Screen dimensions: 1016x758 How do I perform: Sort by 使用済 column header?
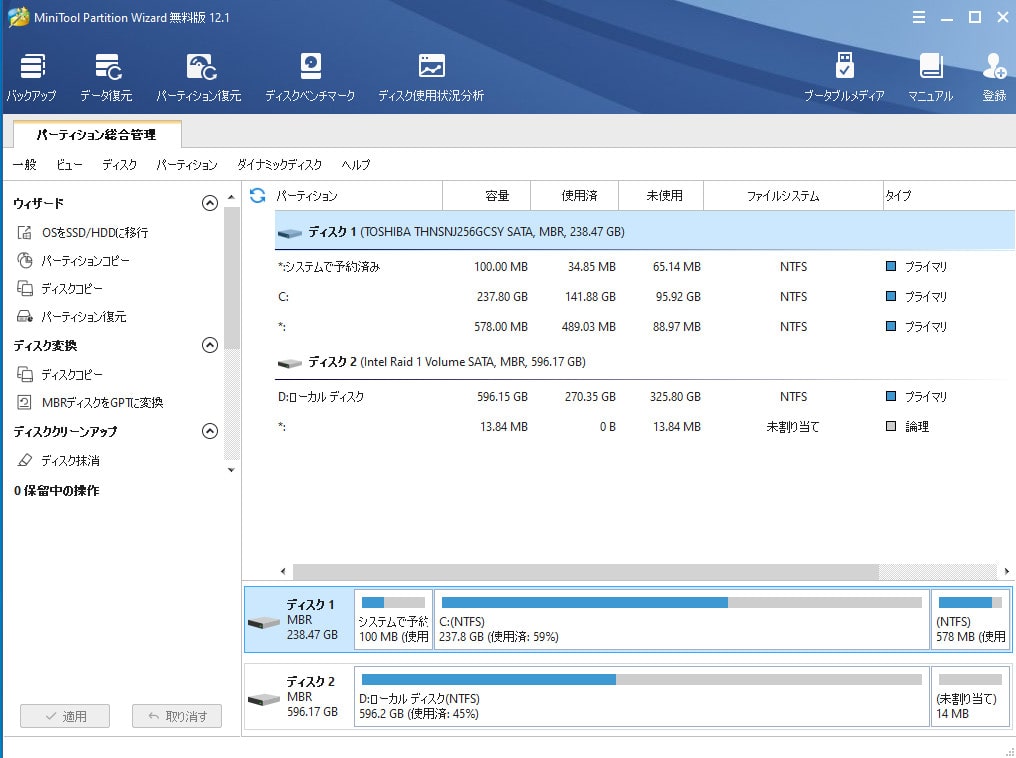[x=575, y=196]
